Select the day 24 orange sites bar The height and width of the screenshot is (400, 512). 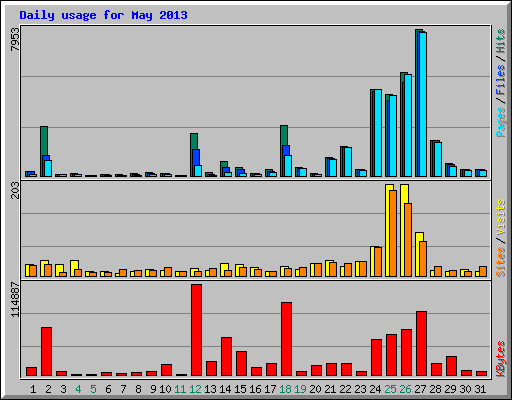pos(378,262)
